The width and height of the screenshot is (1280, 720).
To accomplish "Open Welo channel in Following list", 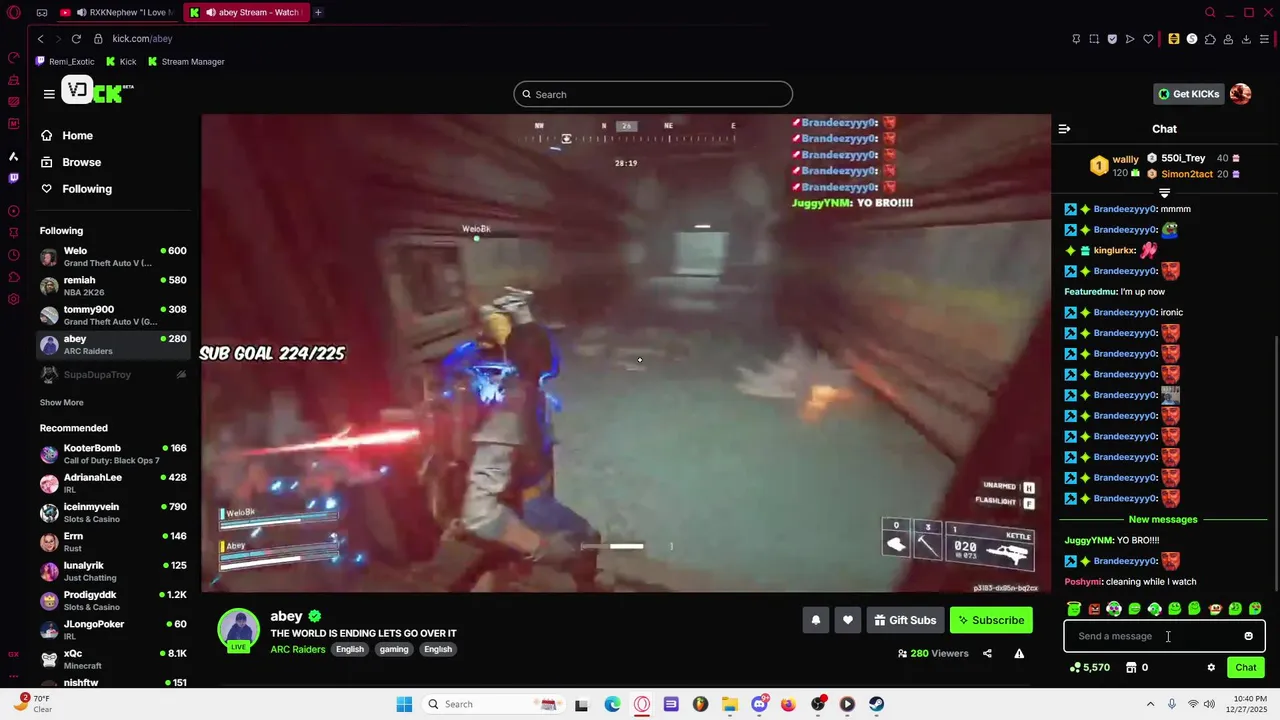I will tap(114, 256).
